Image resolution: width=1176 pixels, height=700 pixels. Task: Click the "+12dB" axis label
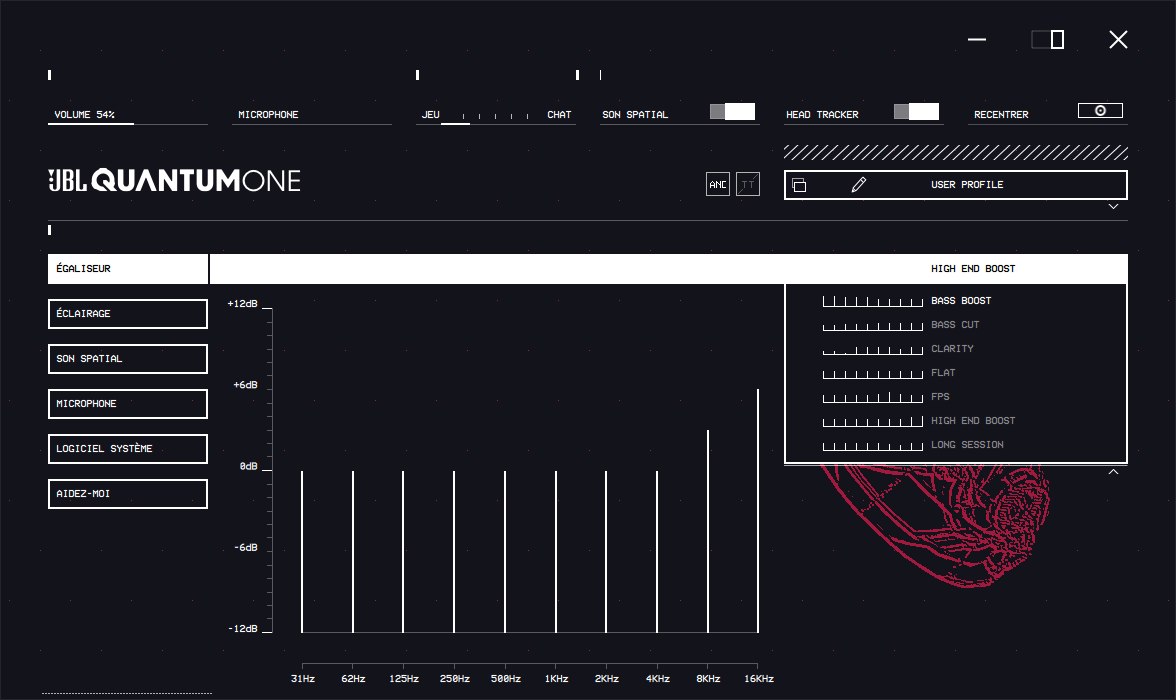click(x=242, y=304)
